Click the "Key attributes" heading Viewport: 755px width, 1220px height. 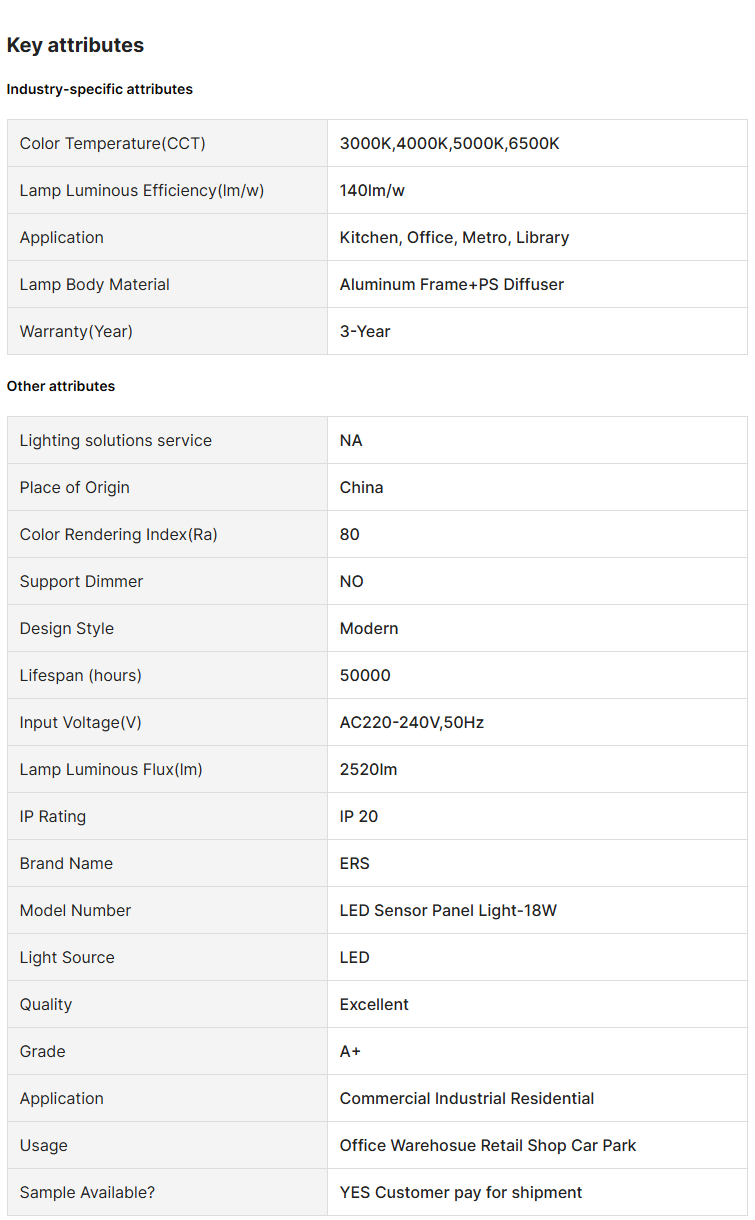pos(75,45)
